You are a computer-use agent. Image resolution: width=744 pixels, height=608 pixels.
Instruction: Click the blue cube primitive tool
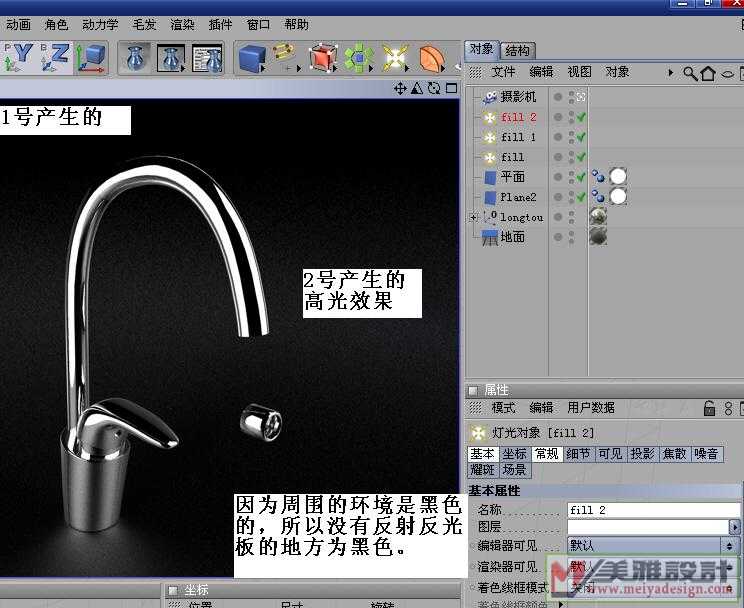coord(250,59)
